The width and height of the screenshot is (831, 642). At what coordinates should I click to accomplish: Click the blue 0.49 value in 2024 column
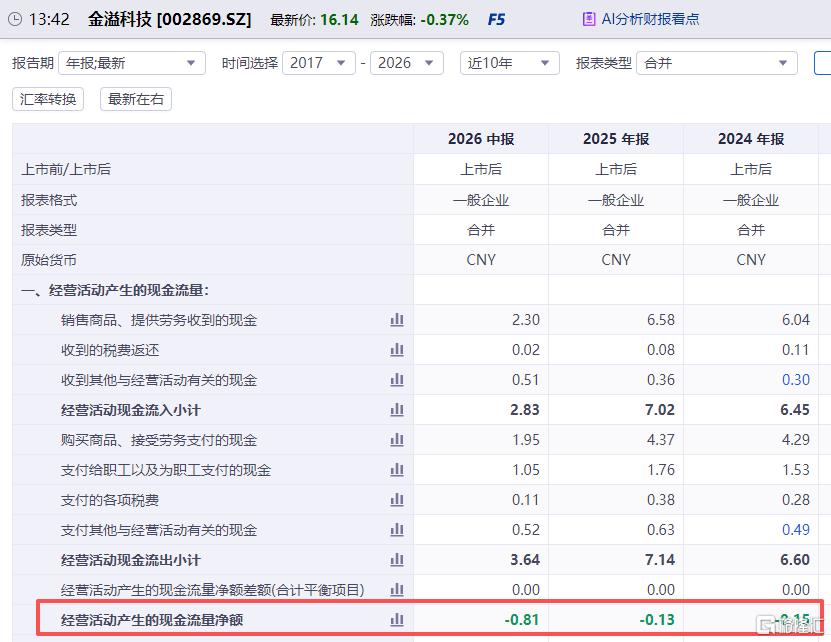tap(795, 530)
